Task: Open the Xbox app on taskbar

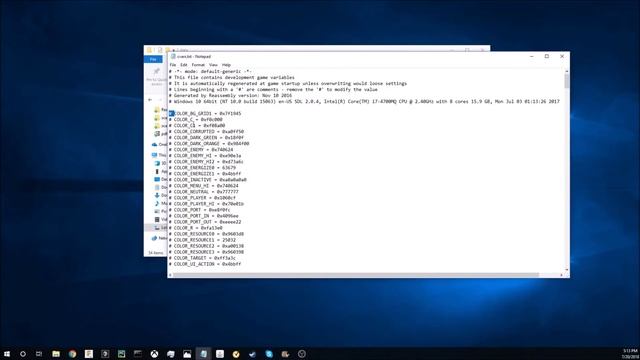Action: pyautogui.click(x=154, y=354)
